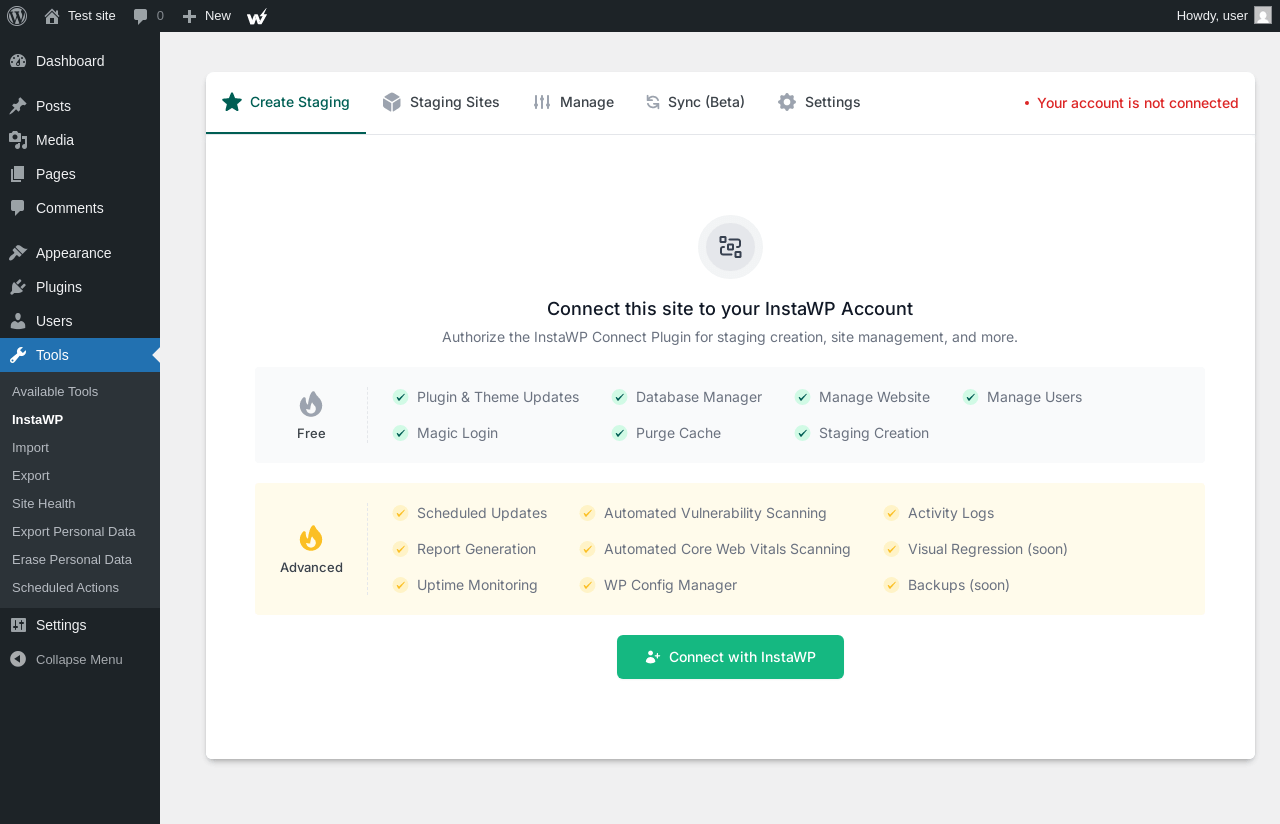The width and height of the screenshot is (1280, 824).
Task: Open the Media library menu
Action: [x=80, y=140]
